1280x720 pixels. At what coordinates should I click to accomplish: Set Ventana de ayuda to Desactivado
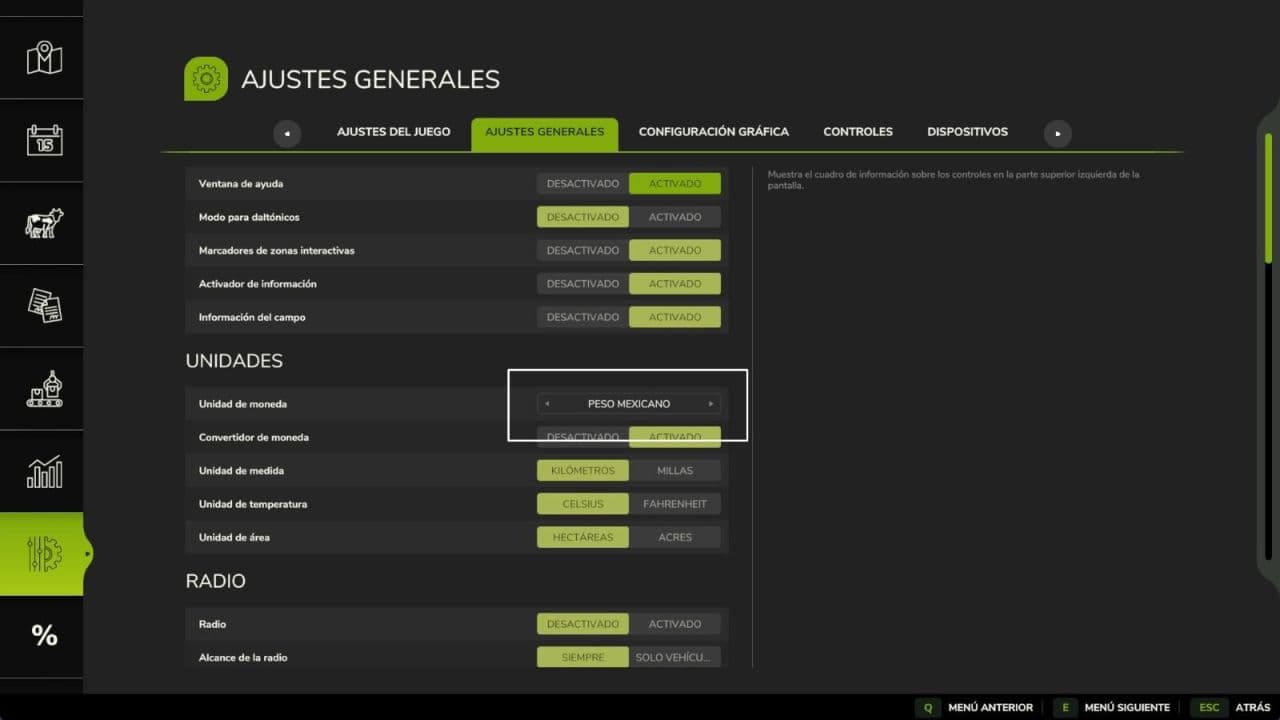(x=583, y=184)
